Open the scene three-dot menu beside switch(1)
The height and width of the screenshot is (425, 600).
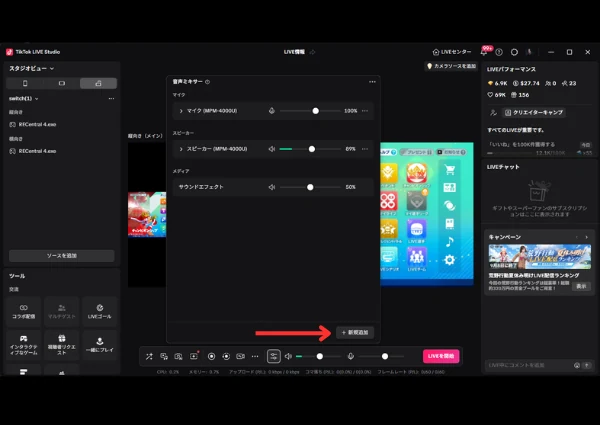coord(111,99)
